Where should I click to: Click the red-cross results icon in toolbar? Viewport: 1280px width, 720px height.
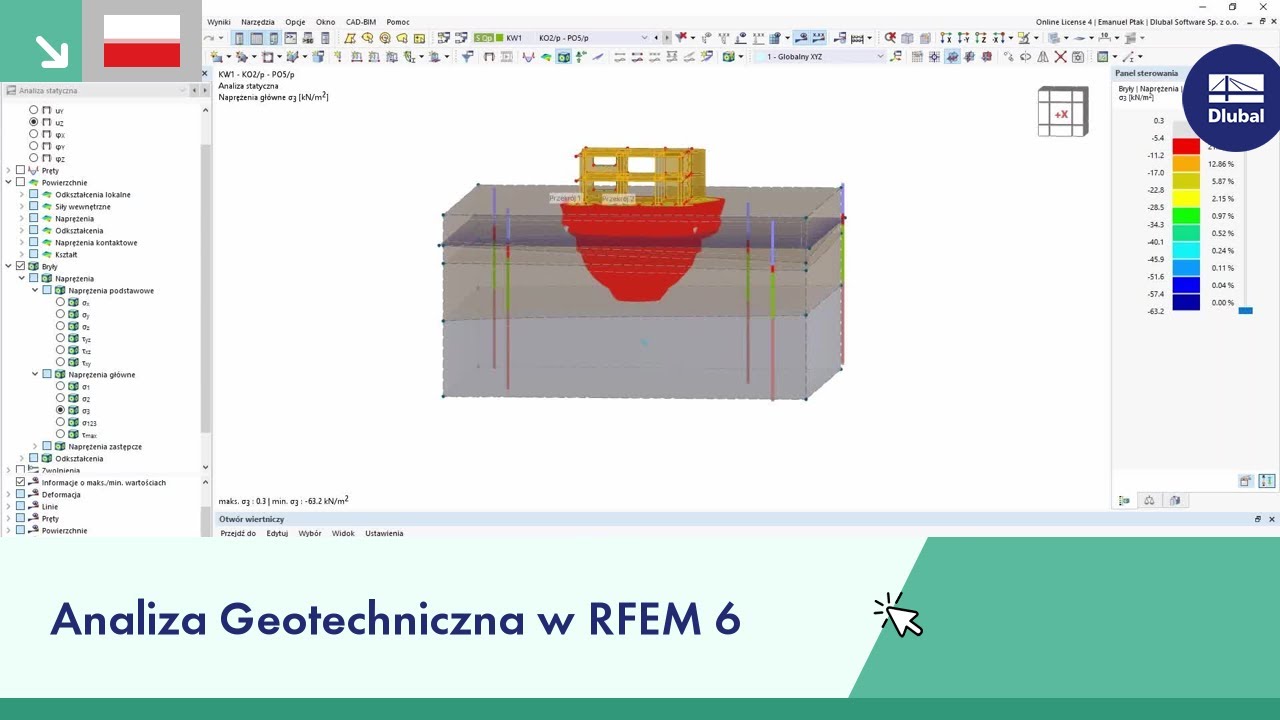click(682, 38)
